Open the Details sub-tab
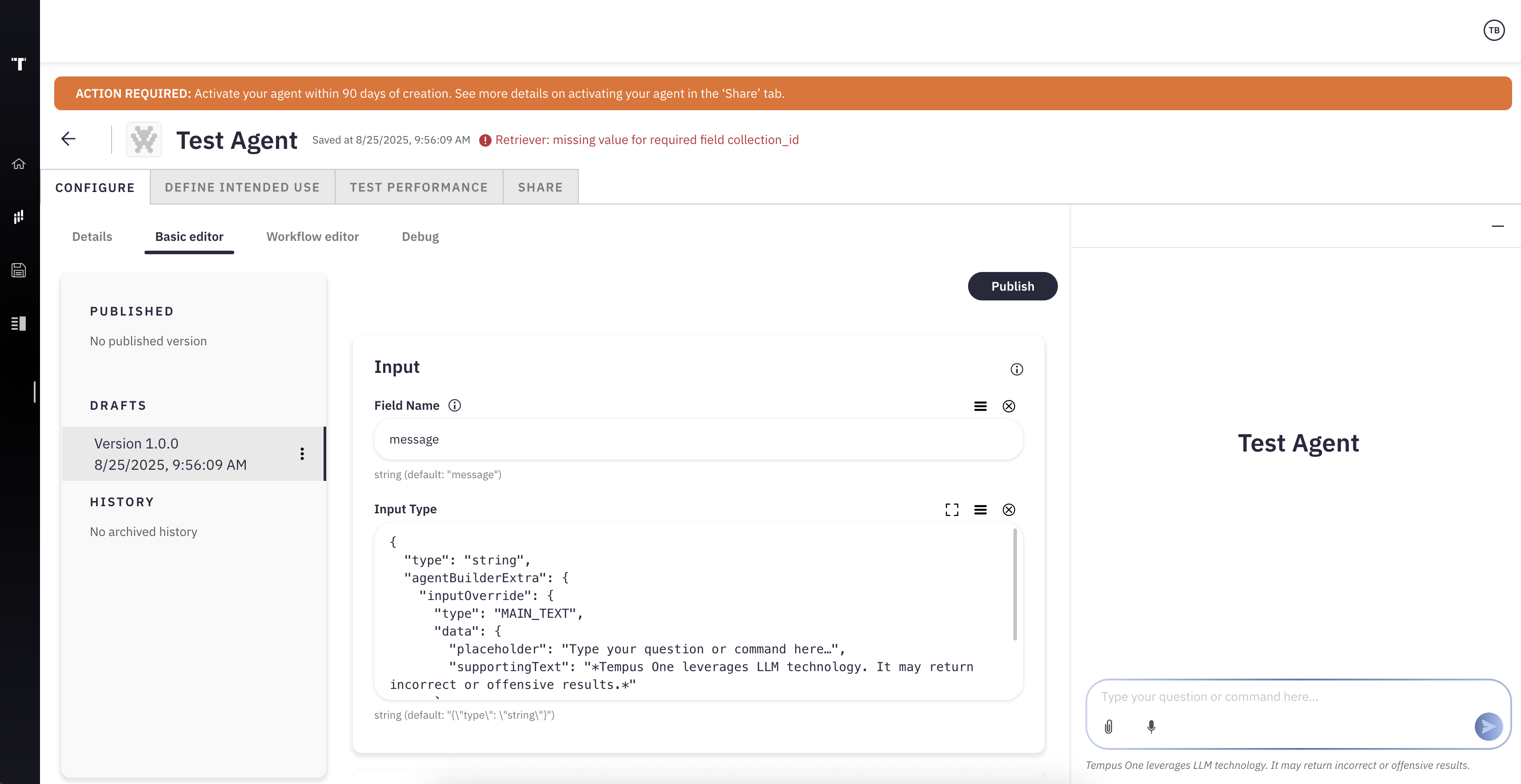This screenshot has height=784, width=1521. point(92,237)
